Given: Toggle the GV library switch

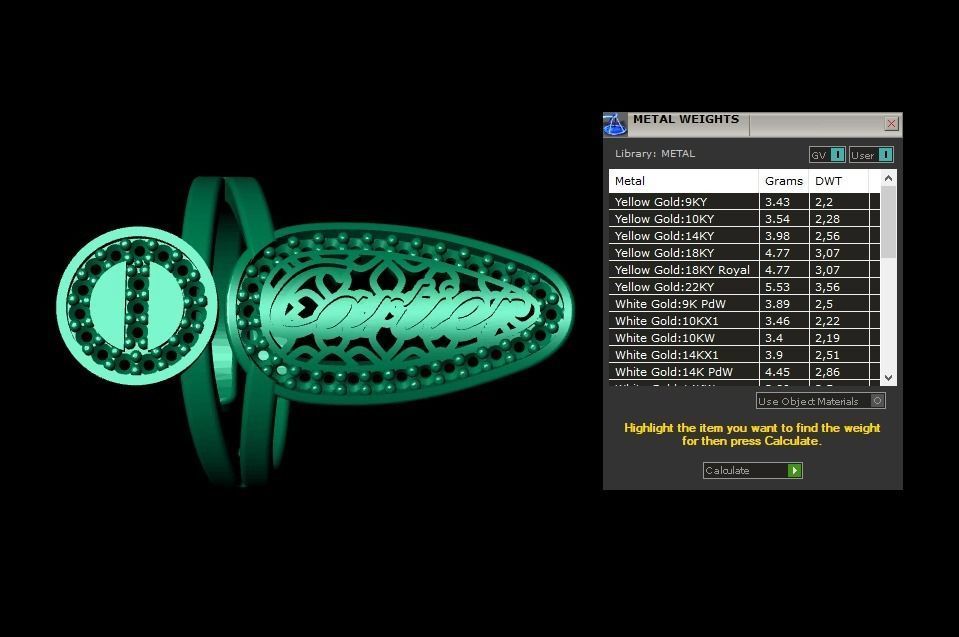Looking at the screenshot, I should click(x=827, y=155).
